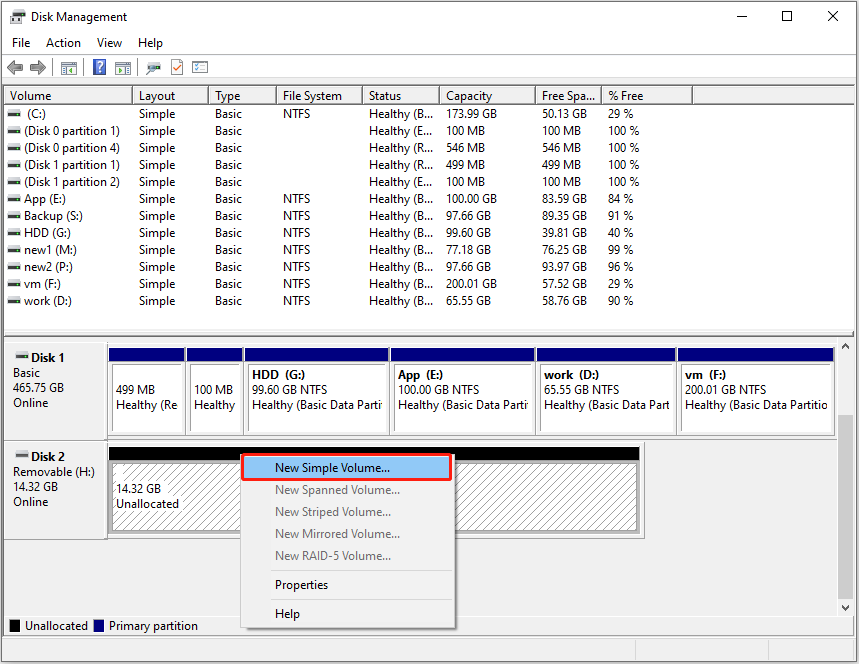Click the Disk Management properties toolbar icon
The width and height of the screenshot is (859, 664).
(152, 67)
